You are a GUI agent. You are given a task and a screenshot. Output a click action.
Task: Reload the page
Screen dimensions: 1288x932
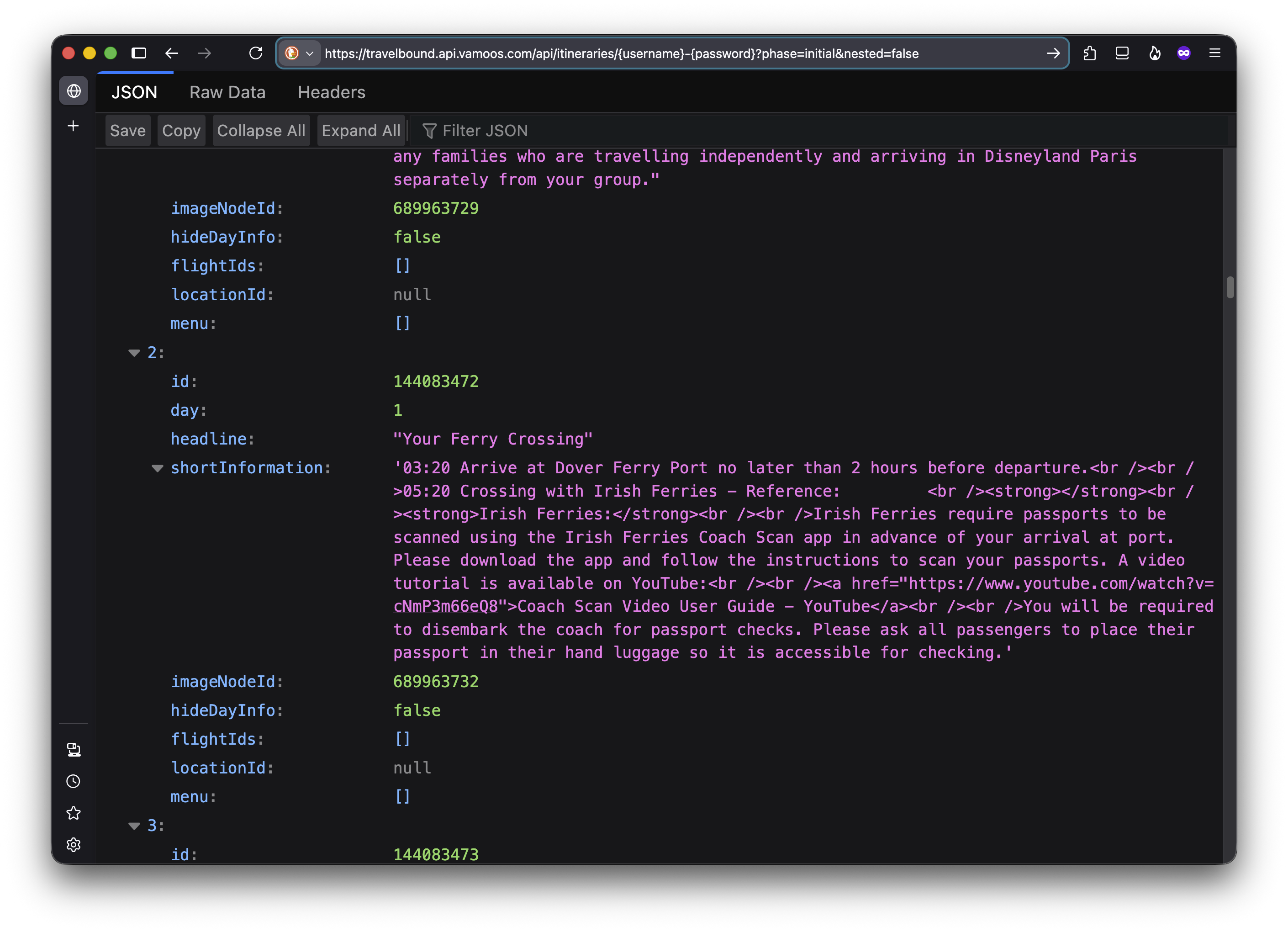click(256, 53)
